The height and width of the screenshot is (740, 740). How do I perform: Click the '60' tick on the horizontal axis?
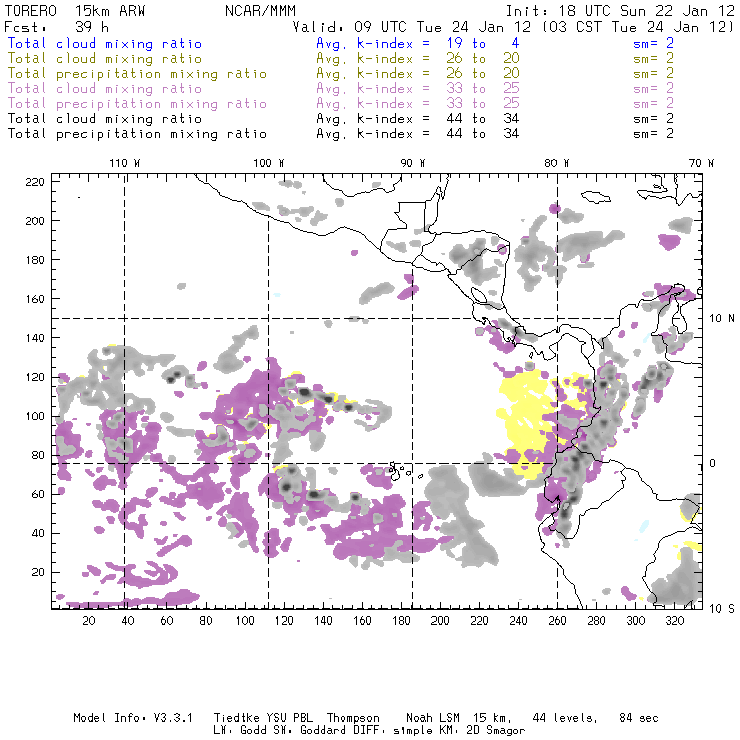click(x=167, y=621)
